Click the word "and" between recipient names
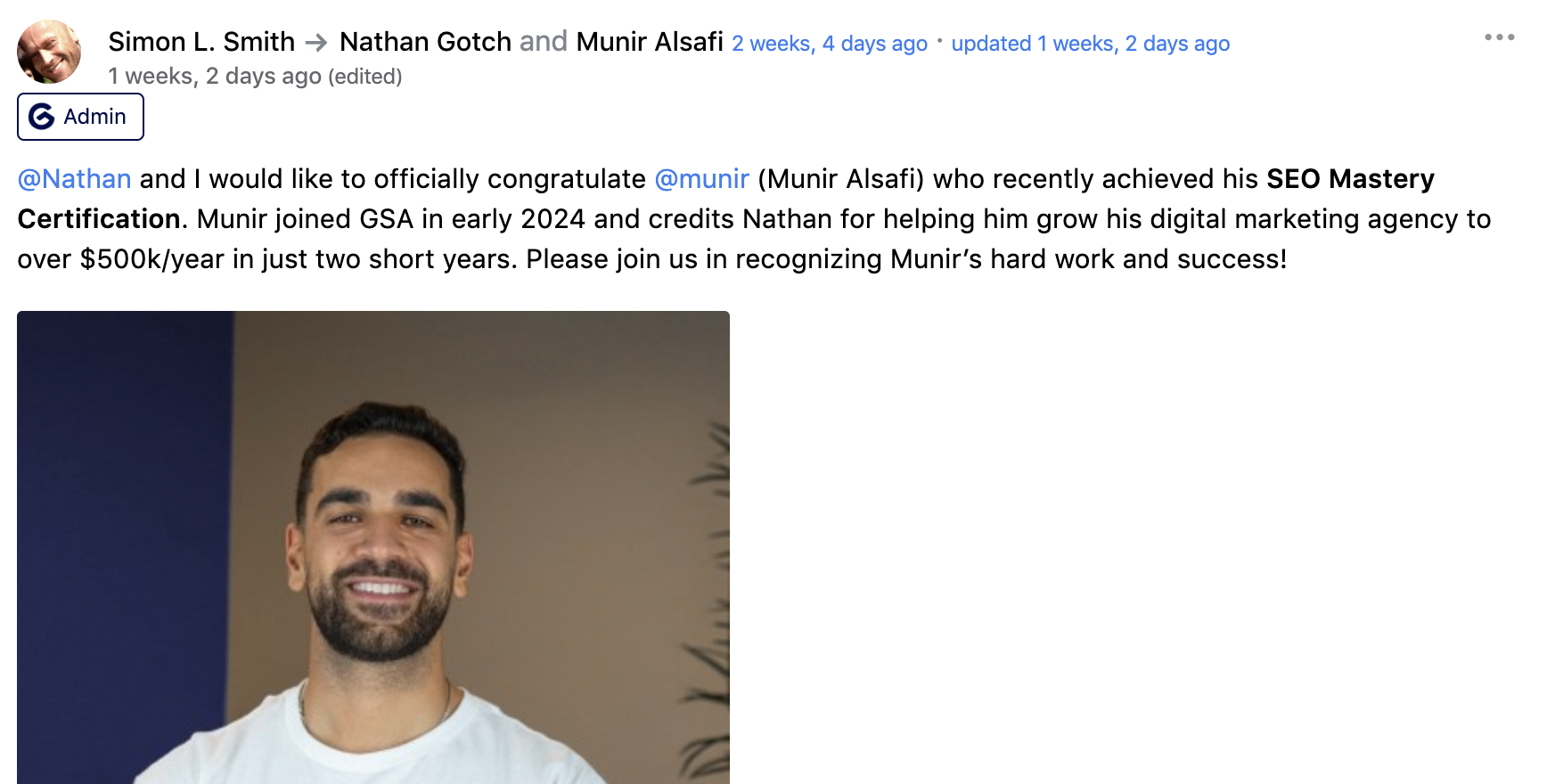The image size is (1547, 784). tap(543, 42)
